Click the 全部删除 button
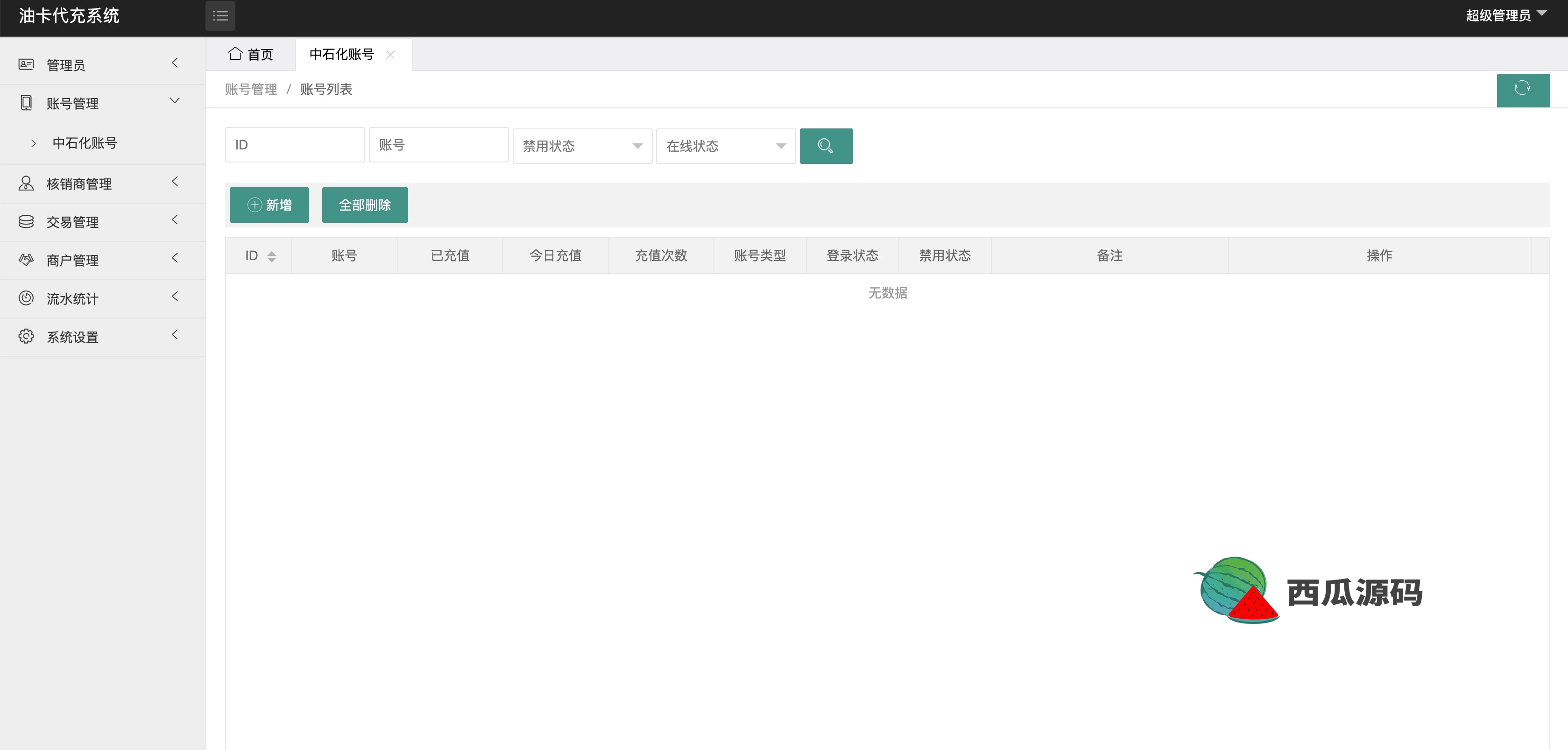 pos(365,205)
